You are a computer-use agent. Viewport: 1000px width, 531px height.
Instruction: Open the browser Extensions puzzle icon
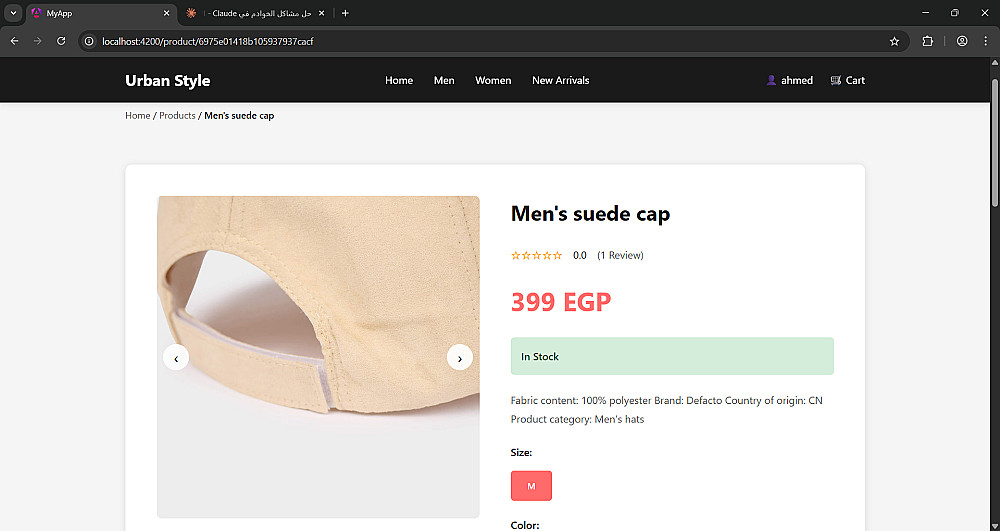click(927, 41)
